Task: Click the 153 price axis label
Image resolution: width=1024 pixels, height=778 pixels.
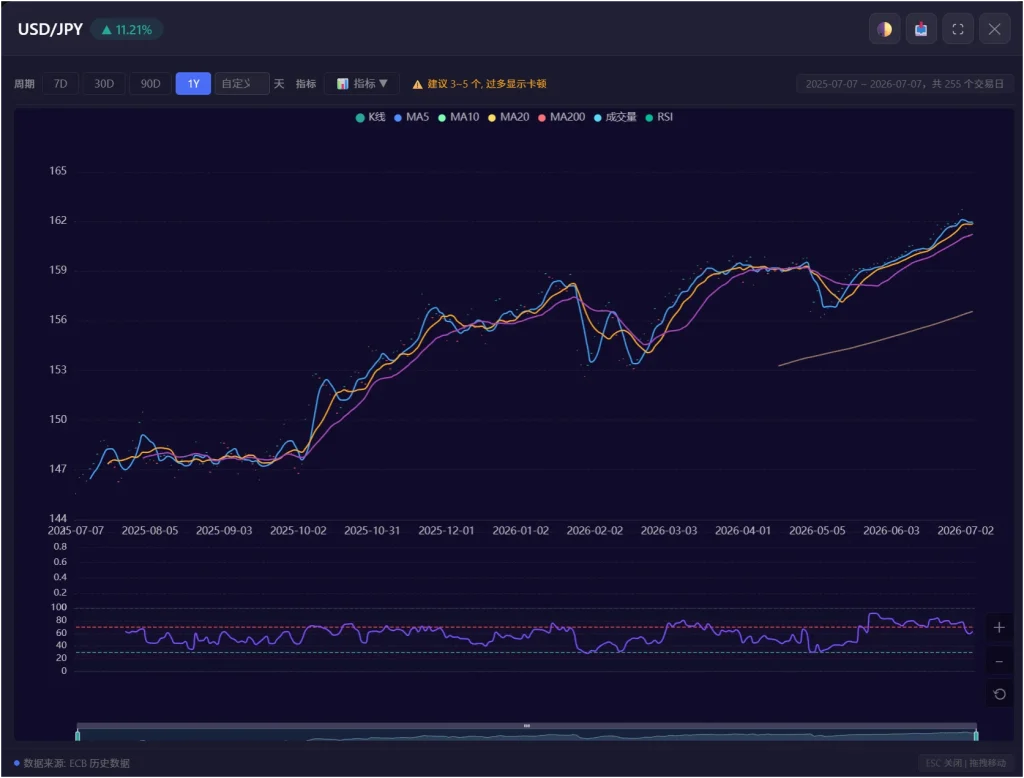Action: pos(58,370)
